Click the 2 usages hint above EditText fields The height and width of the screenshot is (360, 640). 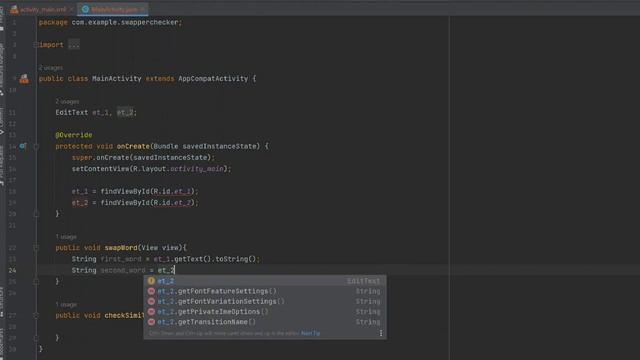[67, 101]
